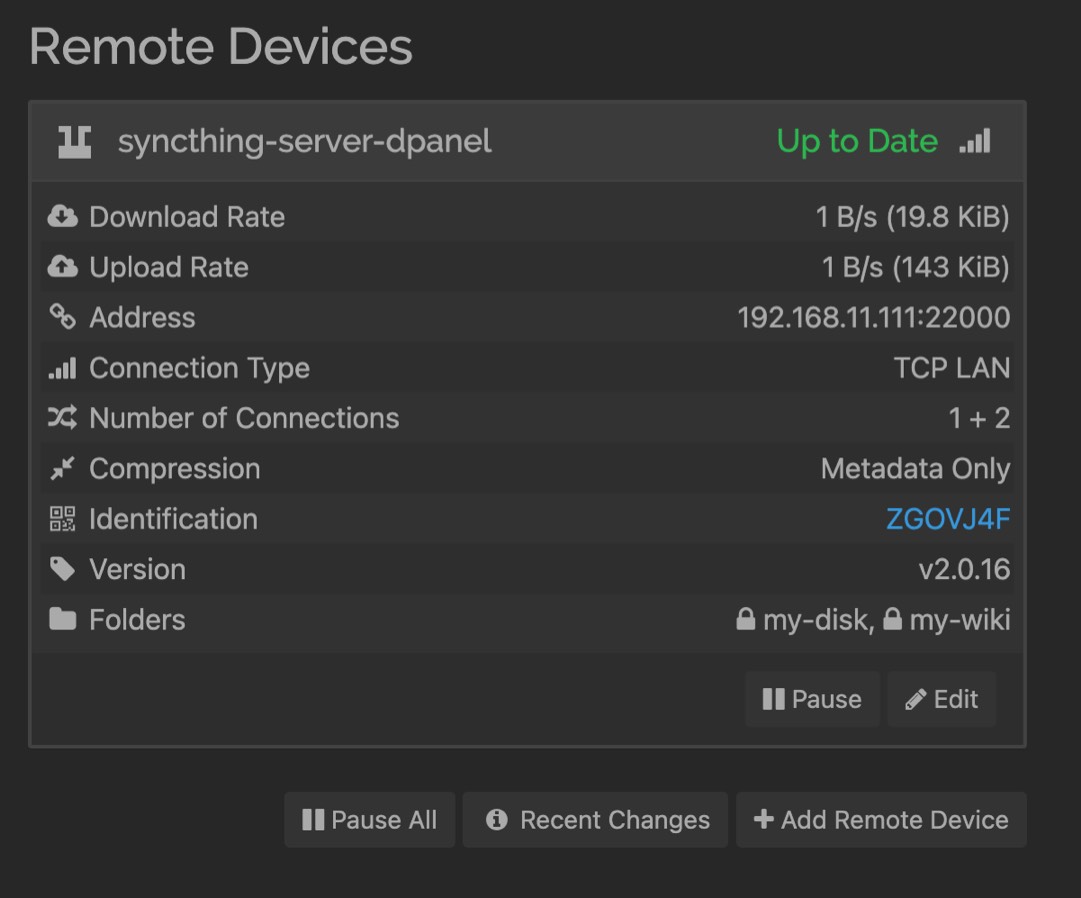1081x898 pixels.
Task: Collapse the syncthing-server-dpanel device panel
Action: pyautogui.click(x=300, y=141)
